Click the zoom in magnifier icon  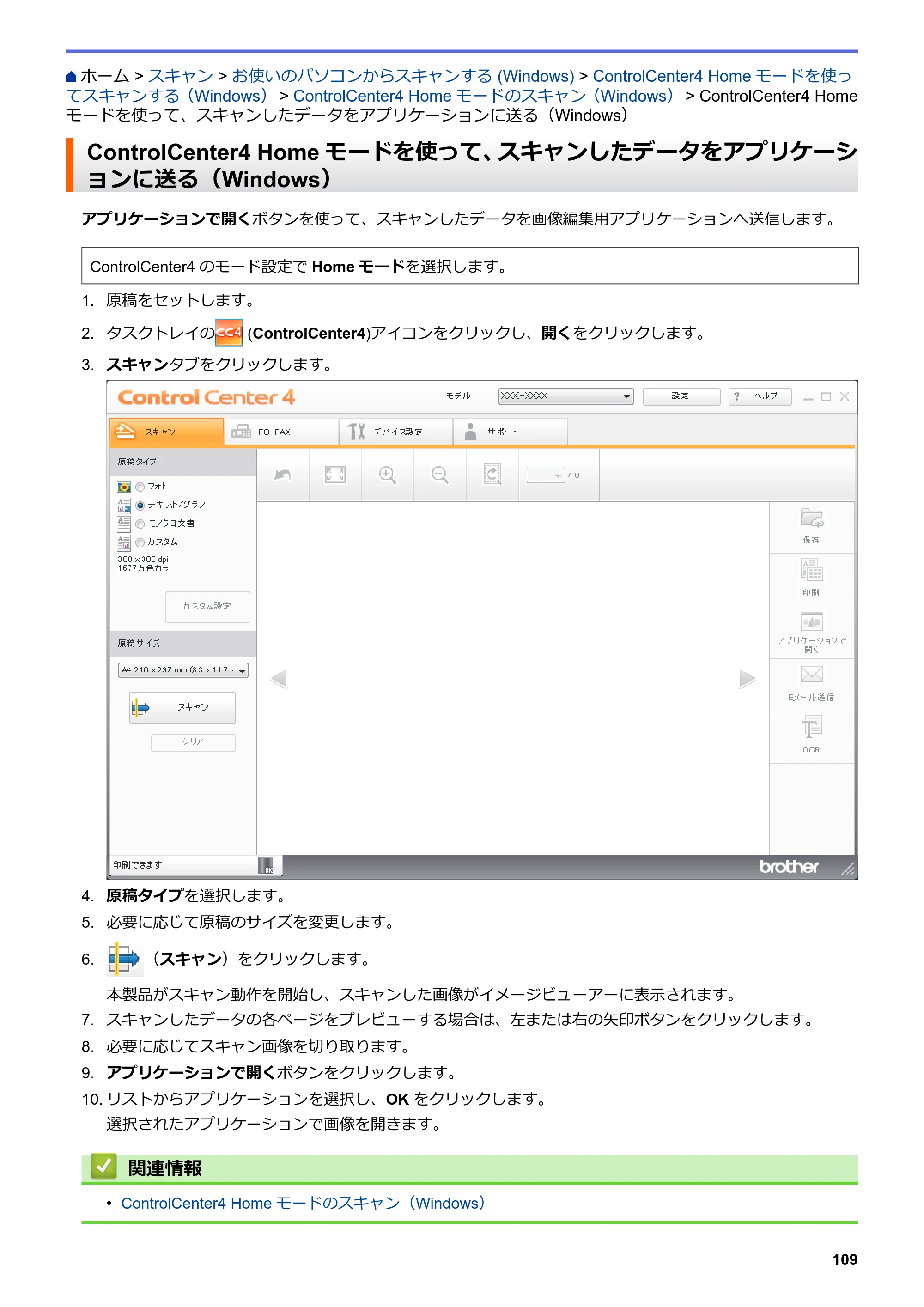click(387, 475)
